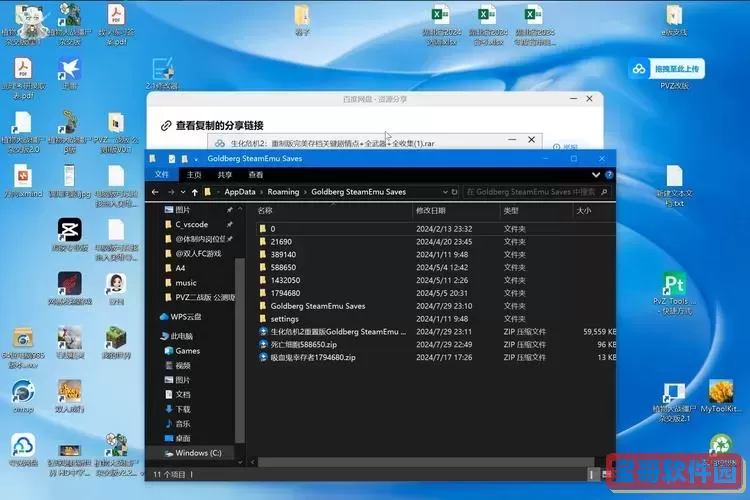Click the Roaming breadcrumb in the address bar
The image size is (750, 500).
(283, 192)
